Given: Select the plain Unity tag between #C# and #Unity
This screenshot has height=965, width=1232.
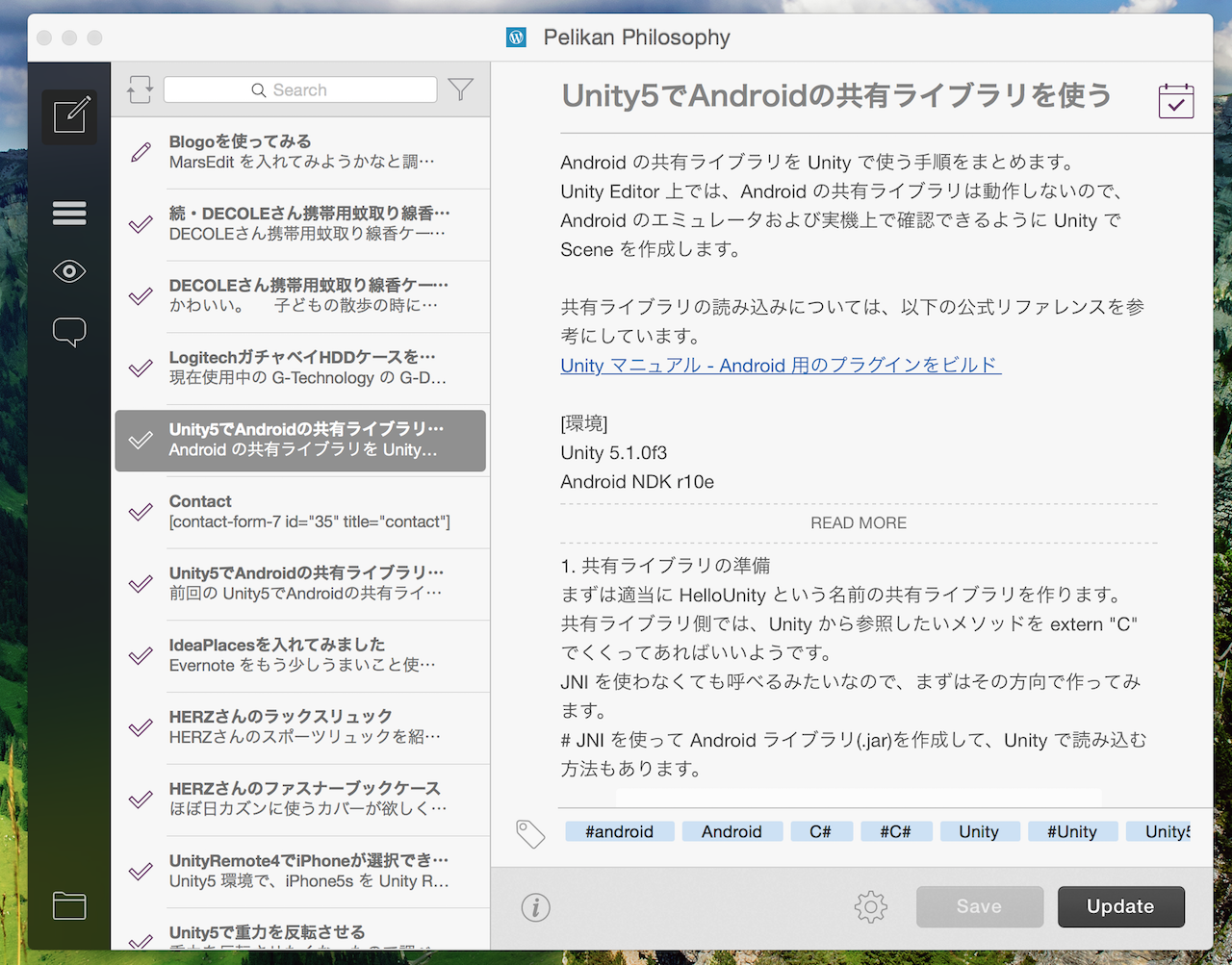Looking at the screenshot, I should pyautogui.click(x=979, y=832).
